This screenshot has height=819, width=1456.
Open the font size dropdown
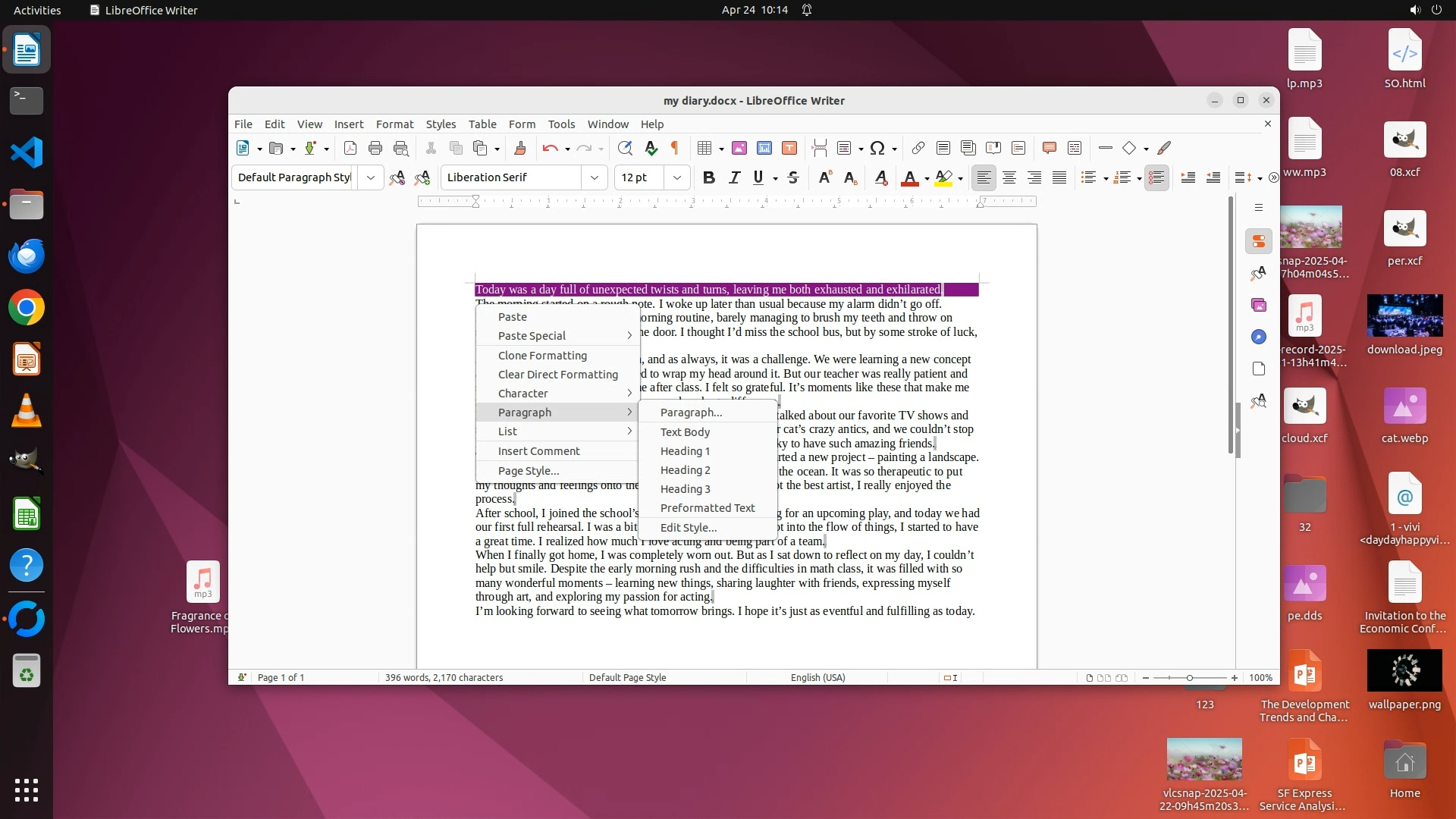click(676, 177)
